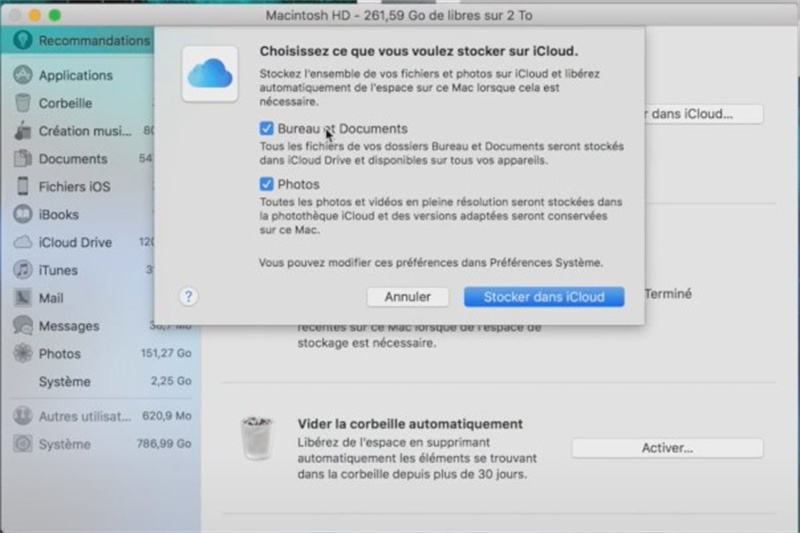This screenshot has height=533, width=800.
Task: Click the window title Macintosh HD text
Action: tap(399, 15)
